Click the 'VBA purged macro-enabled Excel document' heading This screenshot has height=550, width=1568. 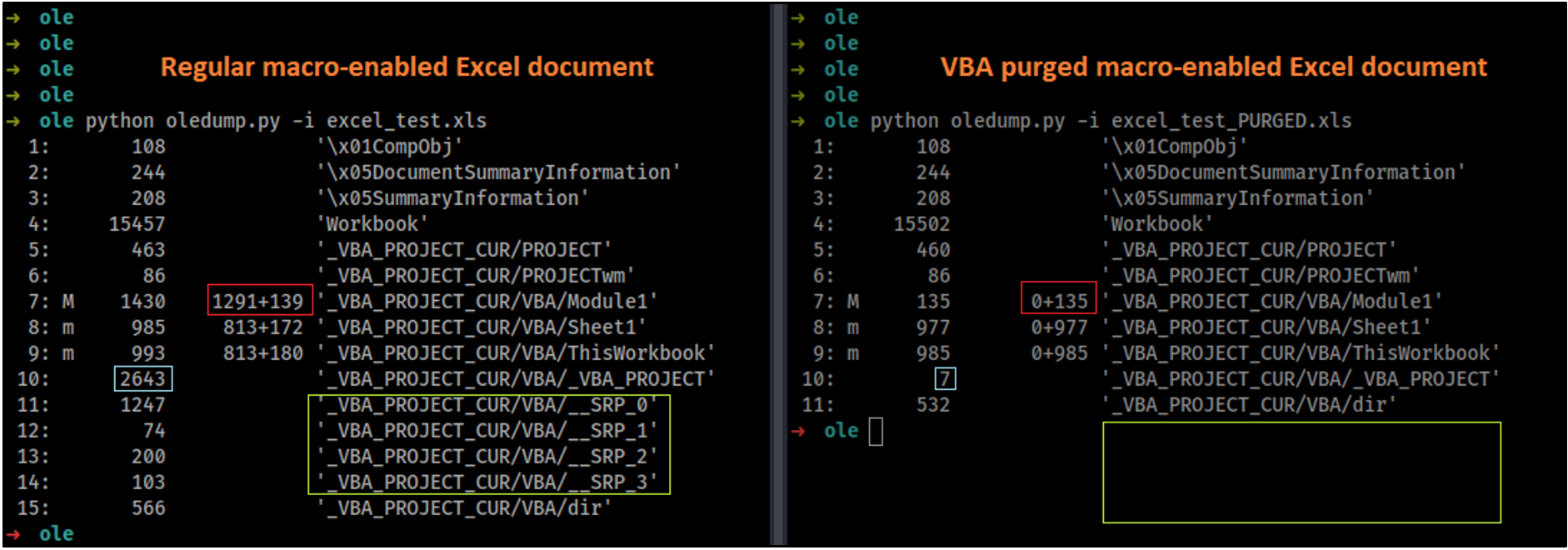coord(1213,67)
